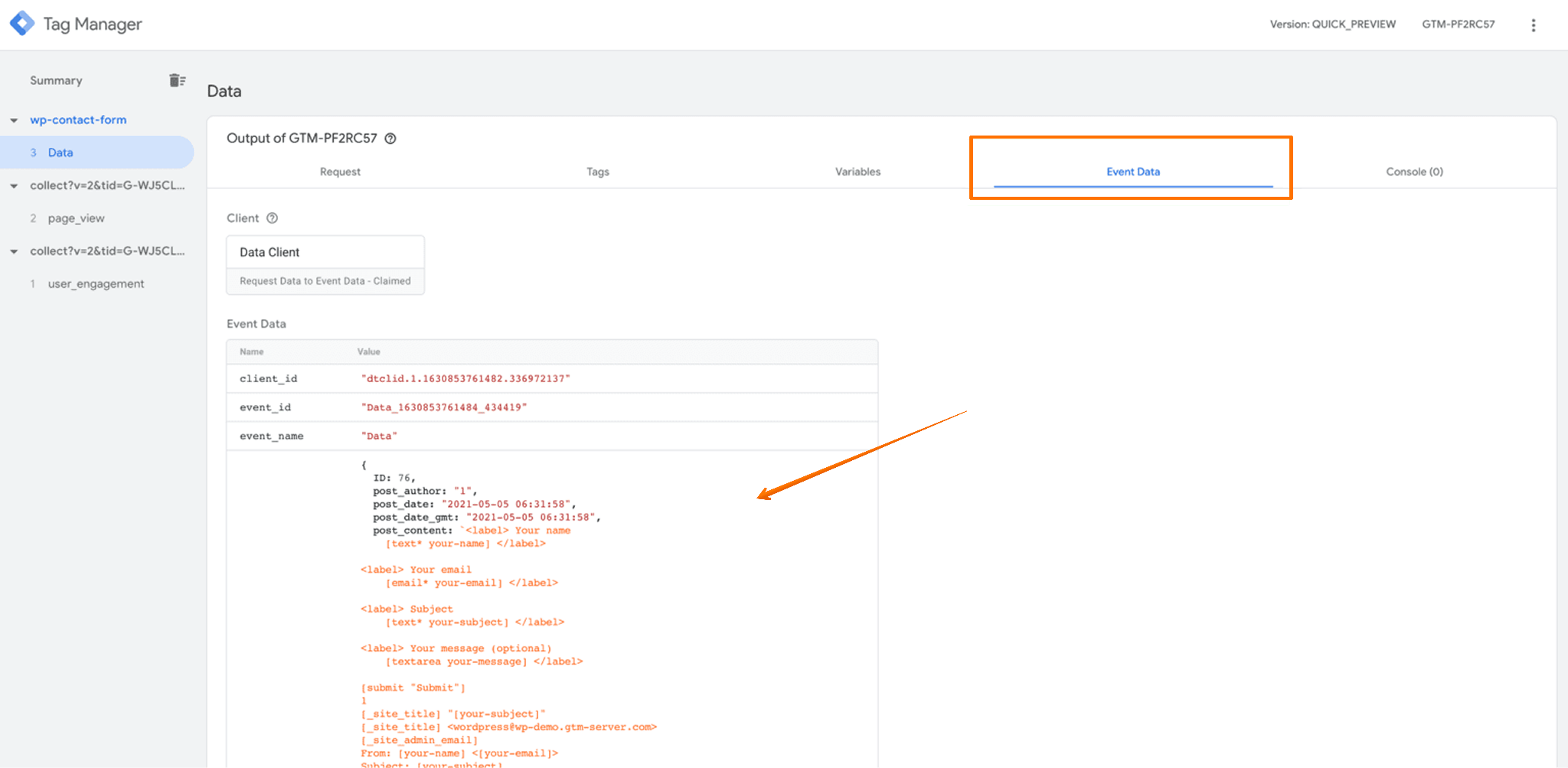Click the event_id row name

click(x=265, y=407)
